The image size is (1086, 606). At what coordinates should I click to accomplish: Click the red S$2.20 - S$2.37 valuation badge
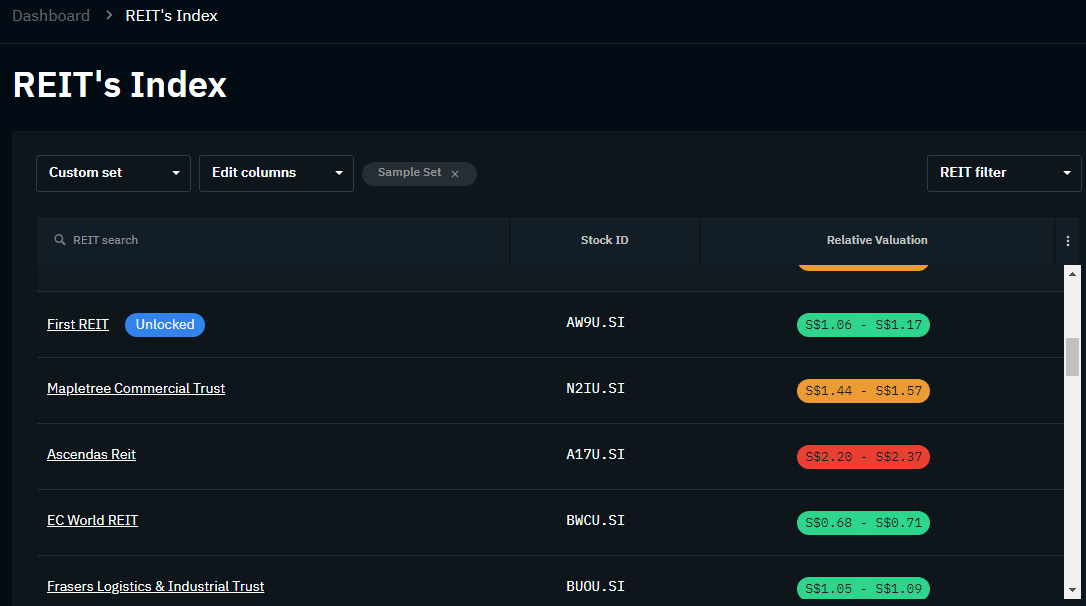[x=863, y=457]
